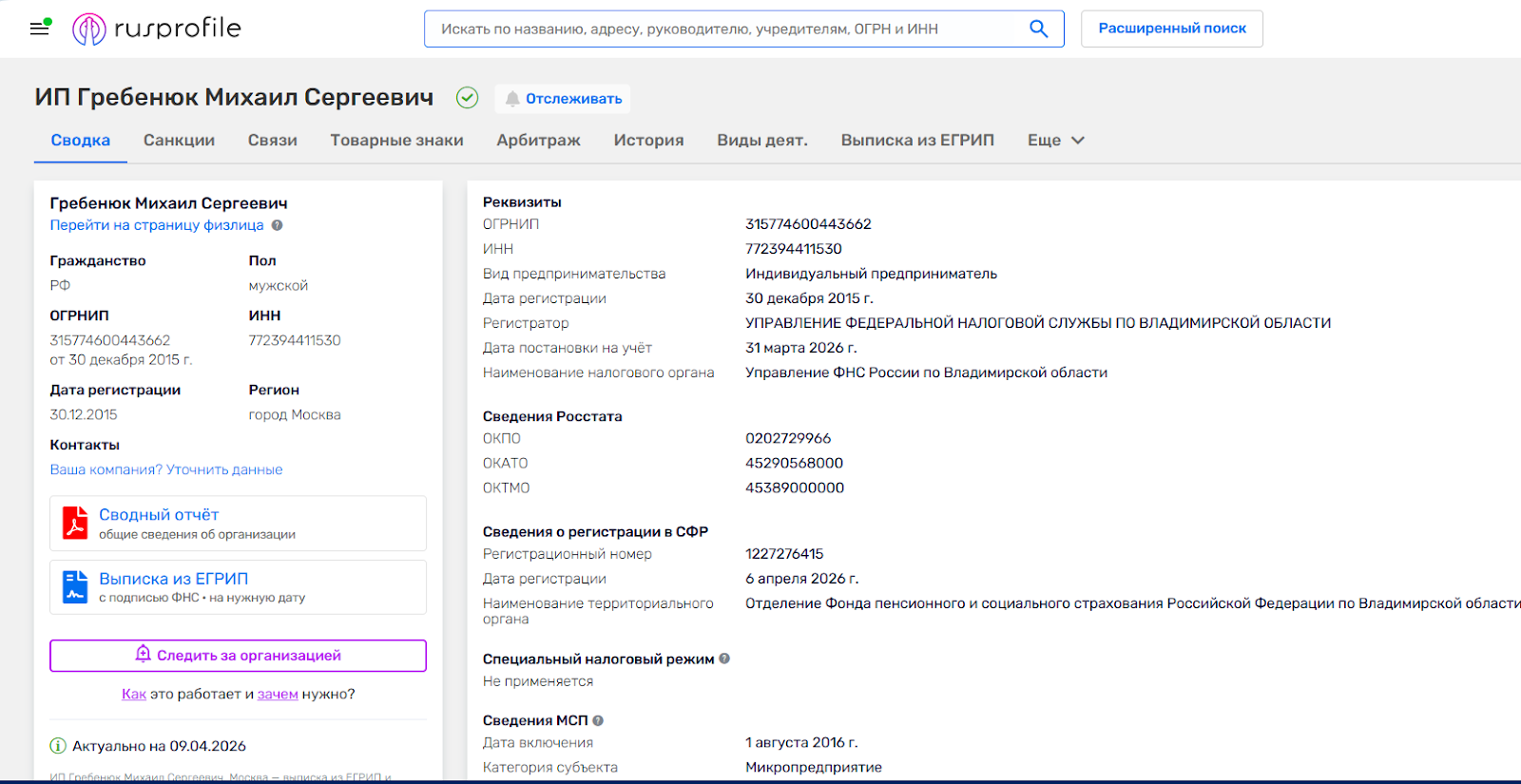Expand the Еще dropdown menu
The height and width of the screenshot is (784, 1521).
tap(1055, 140)
